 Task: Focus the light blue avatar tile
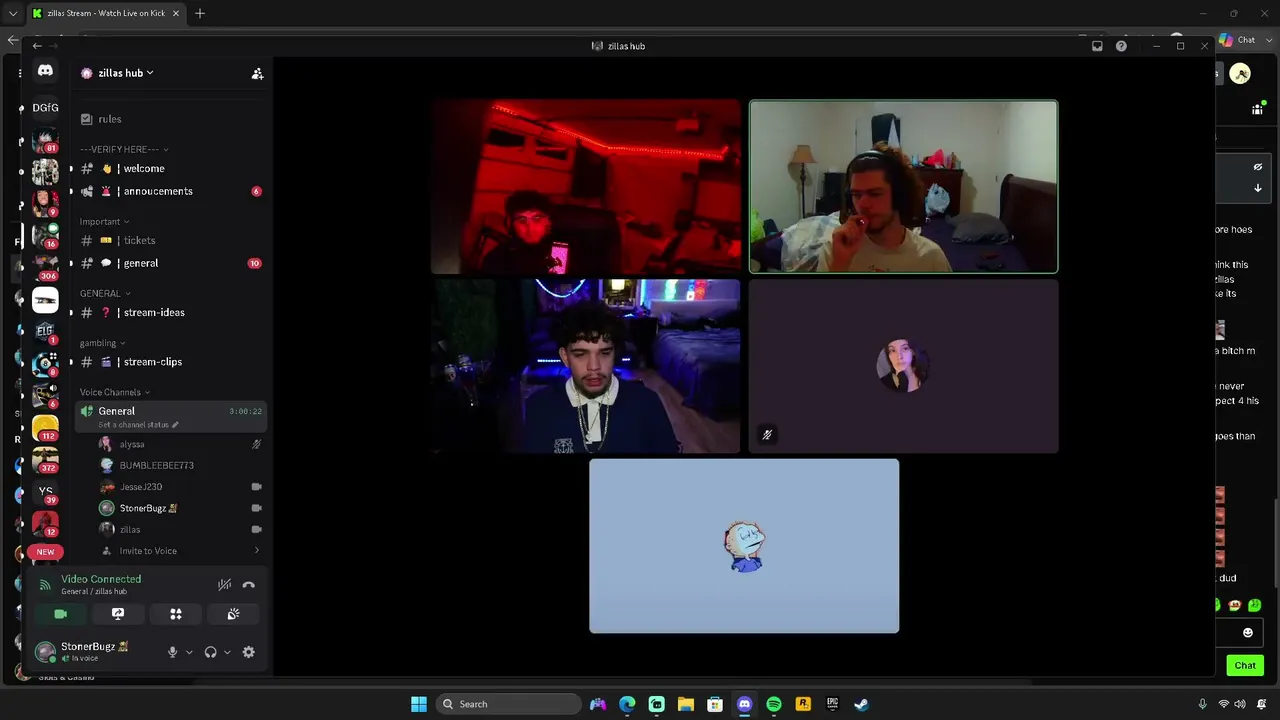[744, 546]
